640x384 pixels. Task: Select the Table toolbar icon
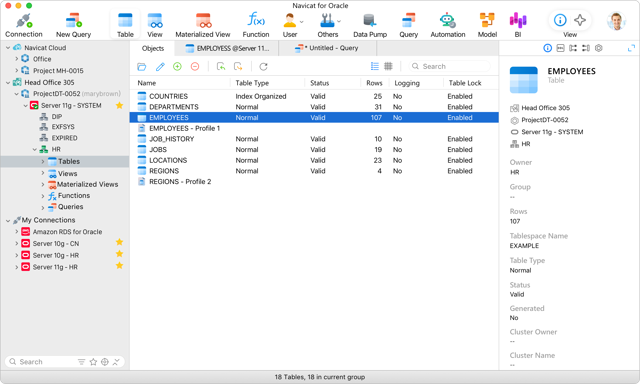coord(125,25)
